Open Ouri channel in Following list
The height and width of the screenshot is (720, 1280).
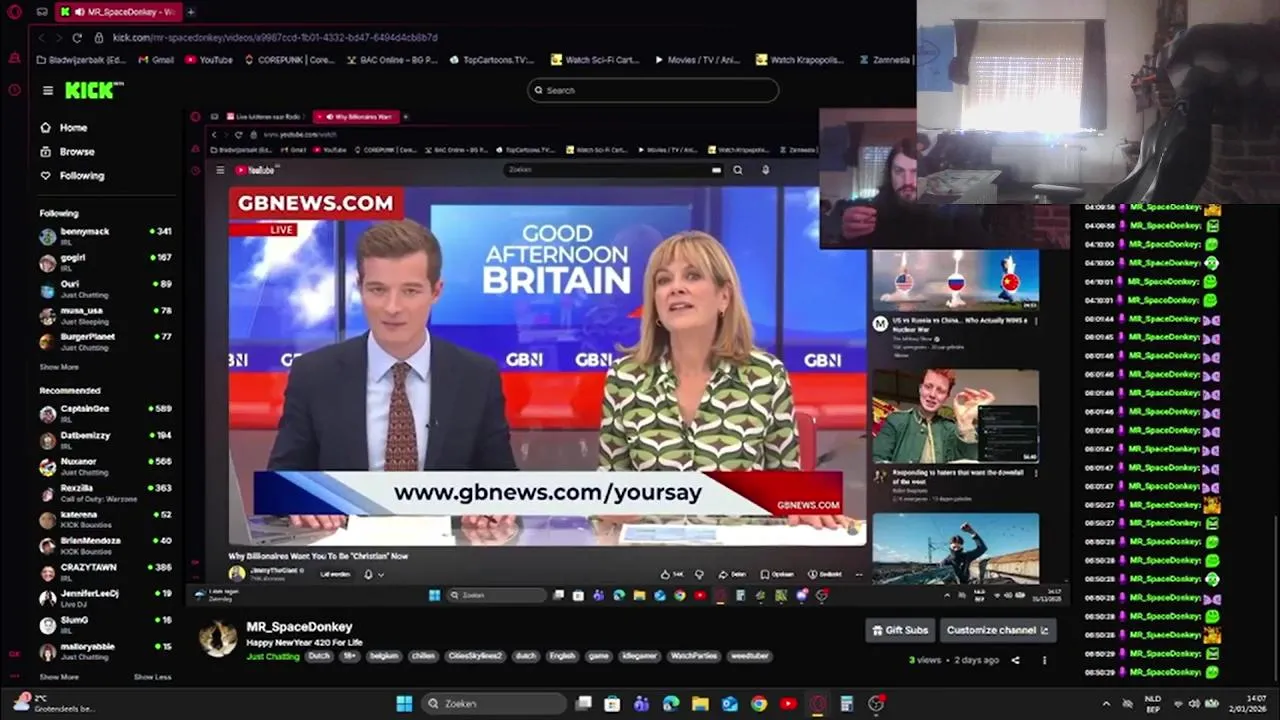pos(105,288)
